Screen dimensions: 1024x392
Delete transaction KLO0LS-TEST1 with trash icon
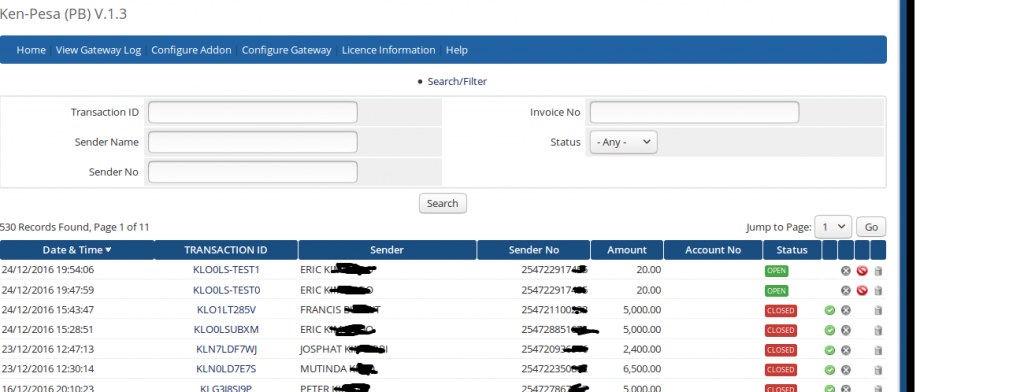878,271
